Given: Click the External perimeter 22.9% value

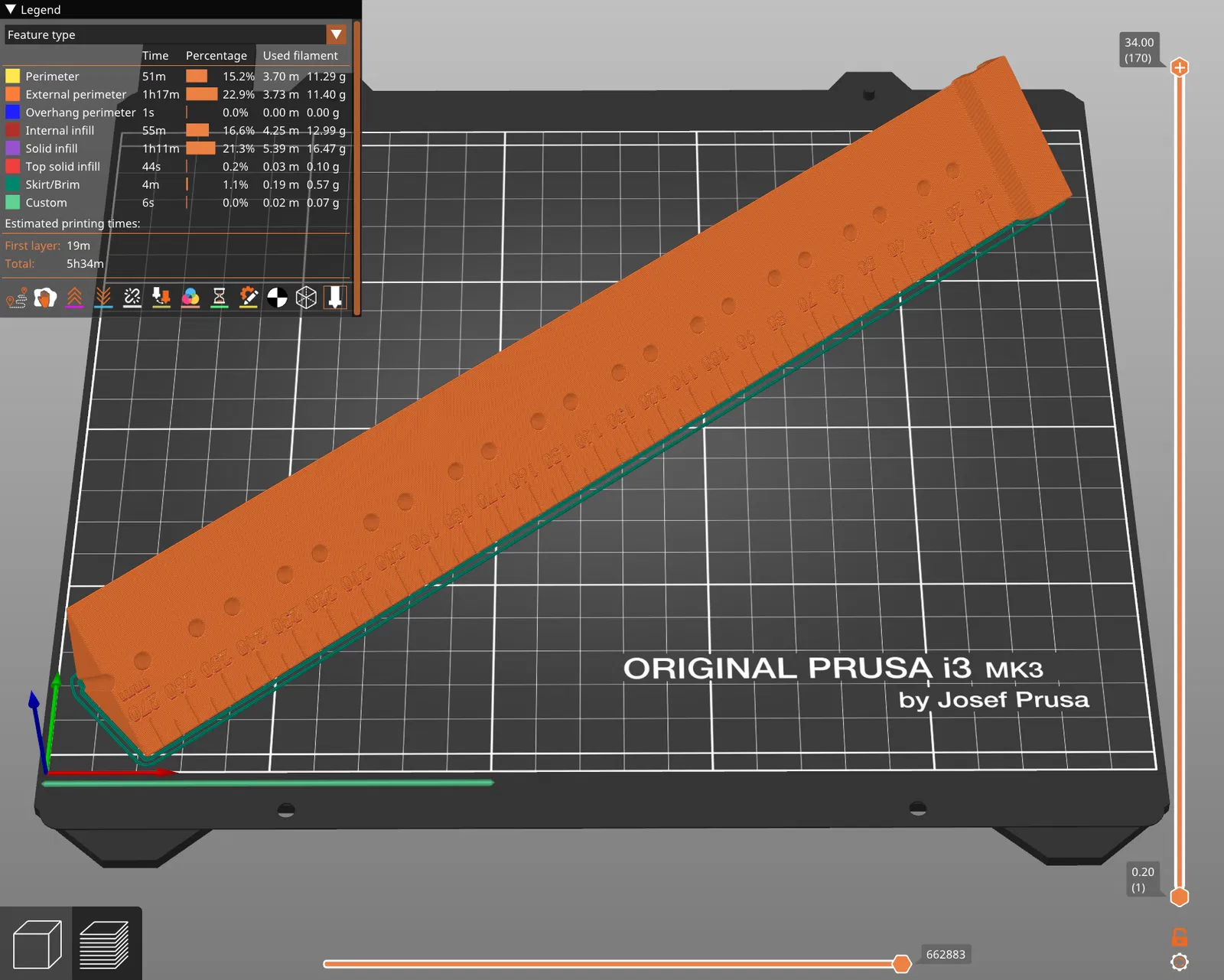Looking at the screenshot, I should click(239, 94).
